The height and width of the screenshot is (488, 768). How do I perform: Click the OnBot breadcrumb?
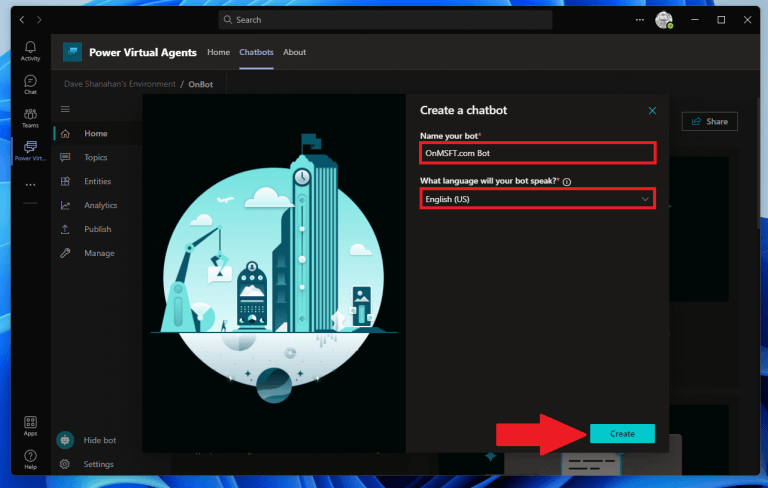pos(201,84)
